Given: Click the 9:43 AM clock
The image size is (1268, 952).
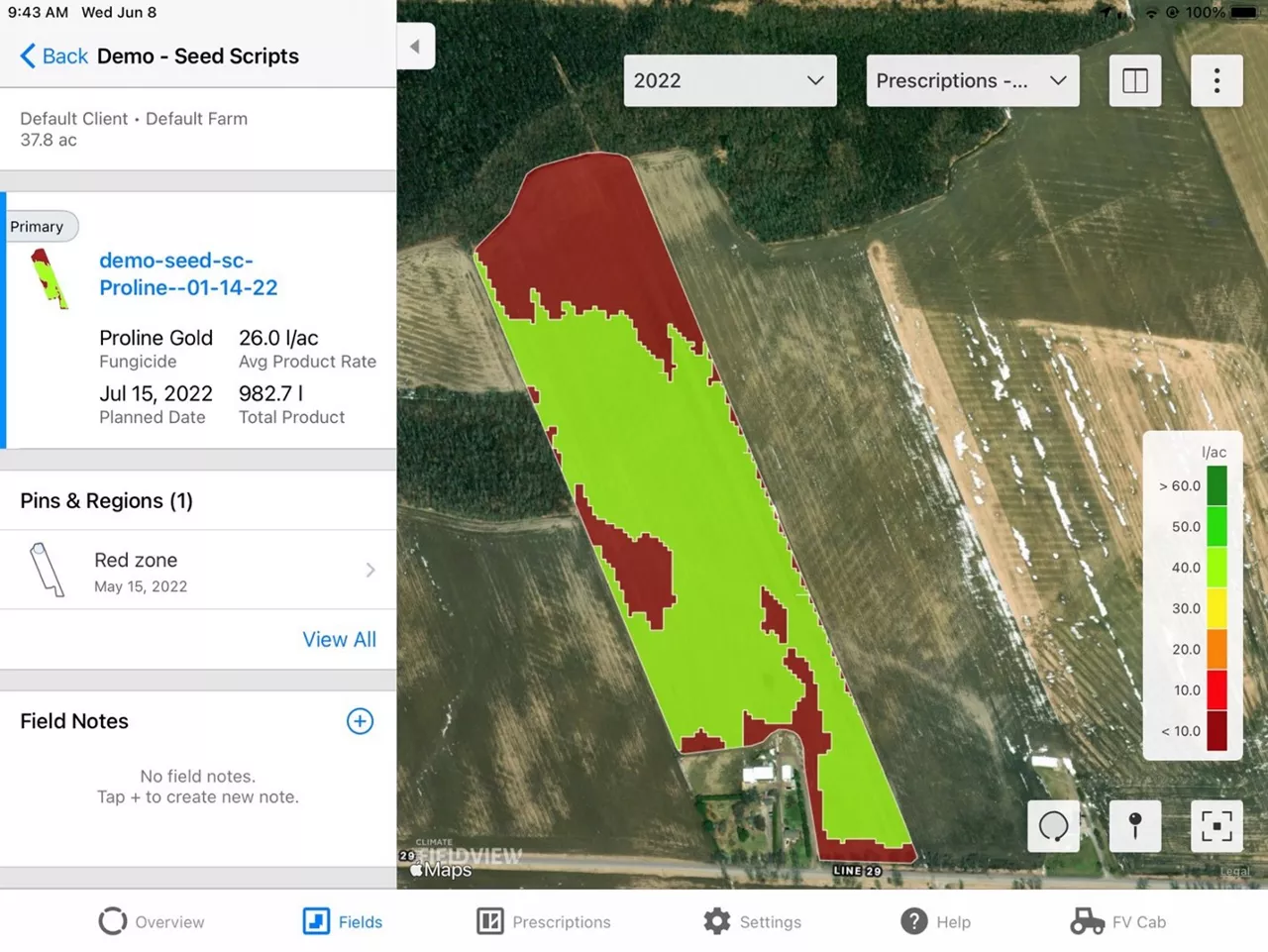Looking at the screenshot, I should 38,13.
